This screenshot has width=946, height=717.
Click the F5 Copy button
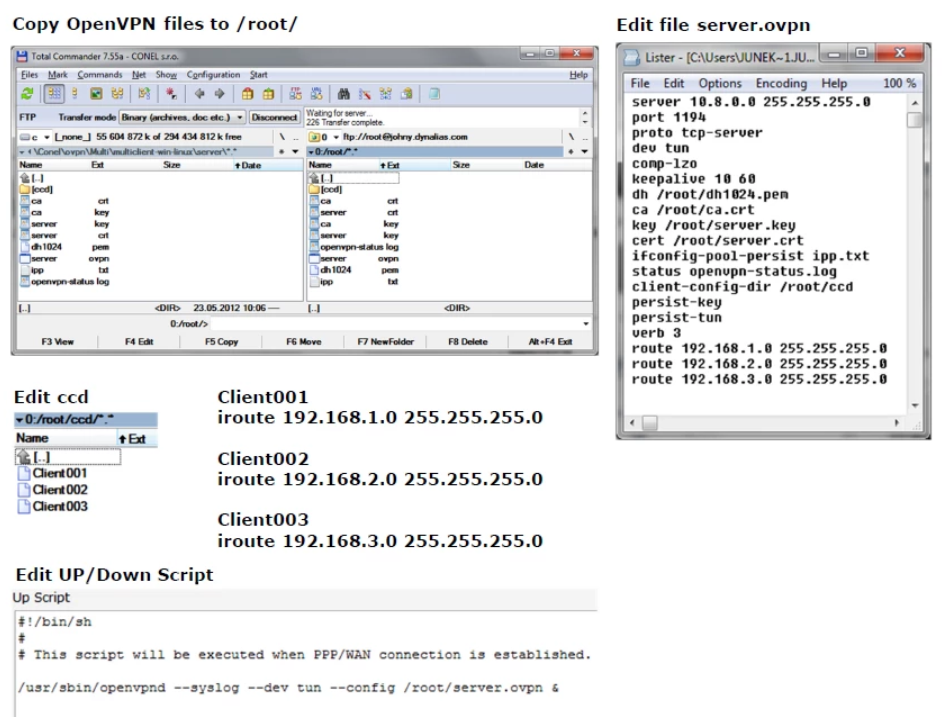[x=221, y=342]
